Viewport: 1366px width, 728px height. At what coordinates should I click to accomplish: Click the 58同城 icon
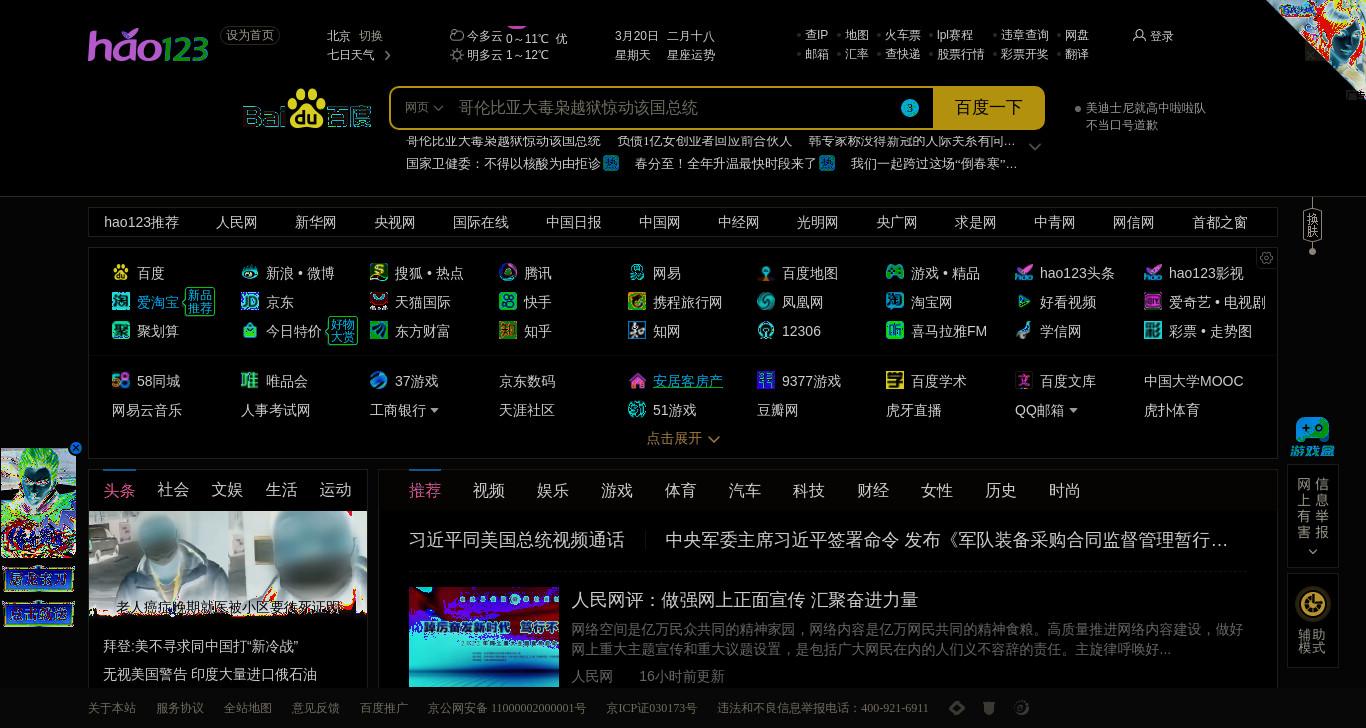pyautogui.click(x=121, y=380)
